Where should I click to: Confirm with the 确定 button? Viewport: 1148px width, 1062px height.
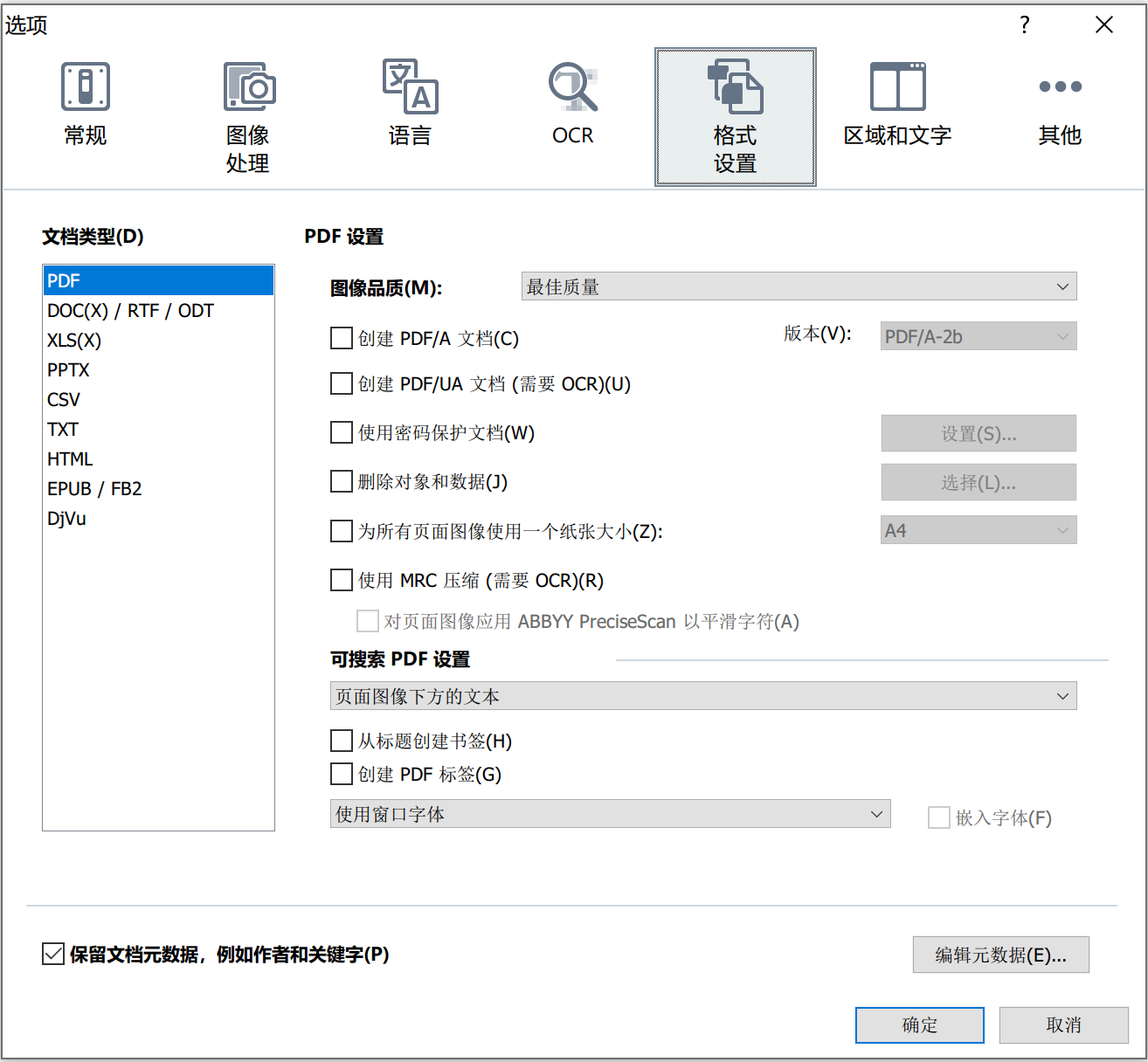tap(920, 1024)
